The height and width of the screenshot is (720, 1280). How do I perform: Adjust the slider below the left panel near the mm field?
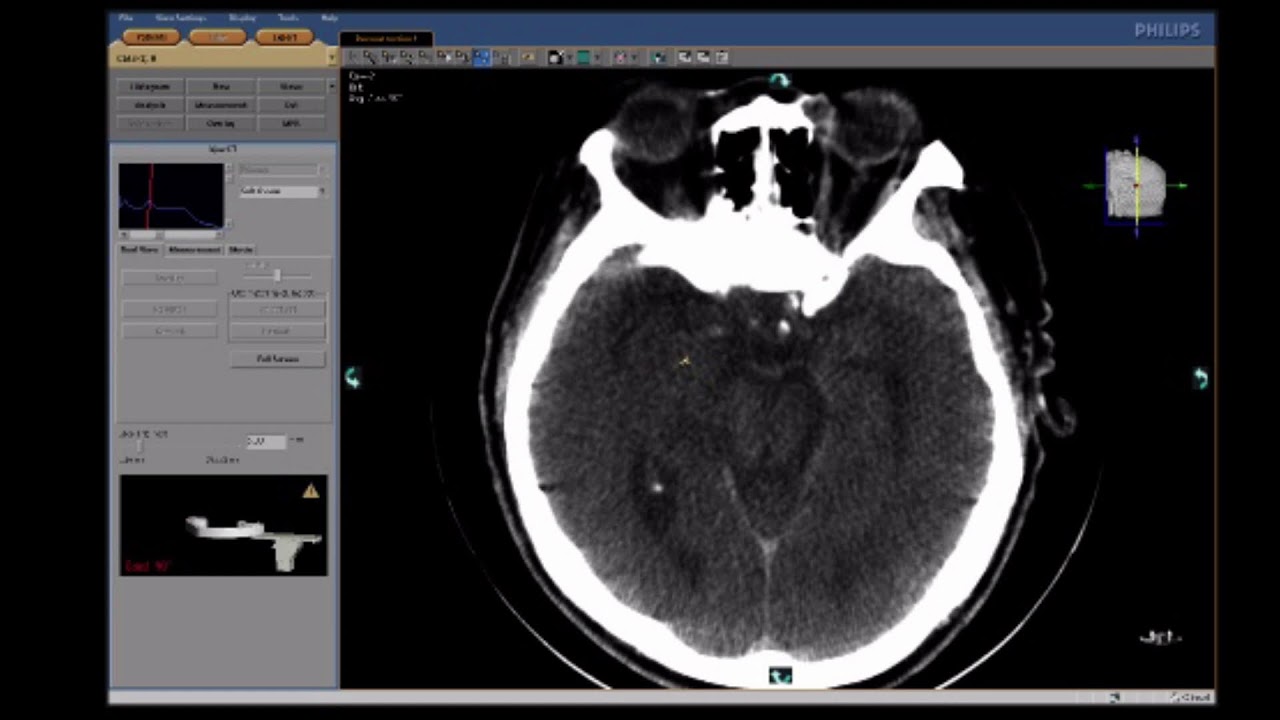(138, 448)
